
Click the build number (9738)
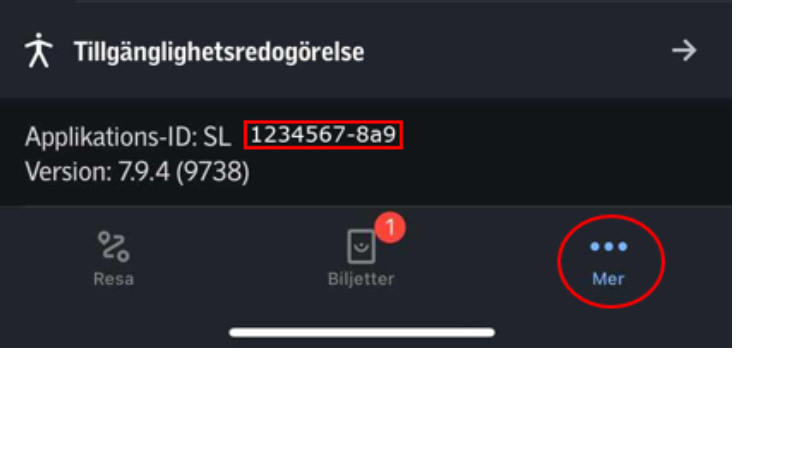[213, 172]
